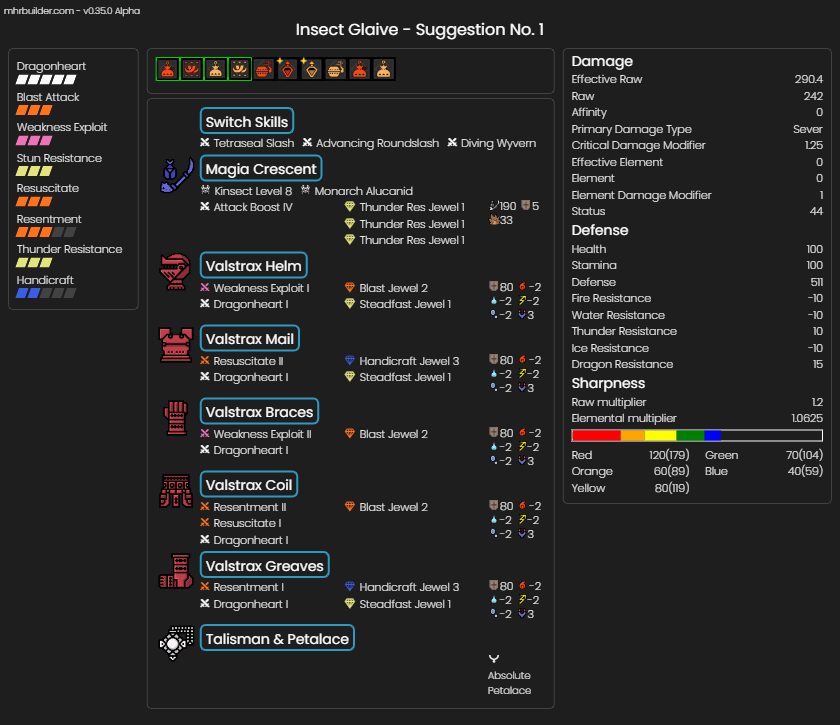840x725 pixels.
Task: Click the blue segment of sharpness bar
Action: (x=712, y=435)
